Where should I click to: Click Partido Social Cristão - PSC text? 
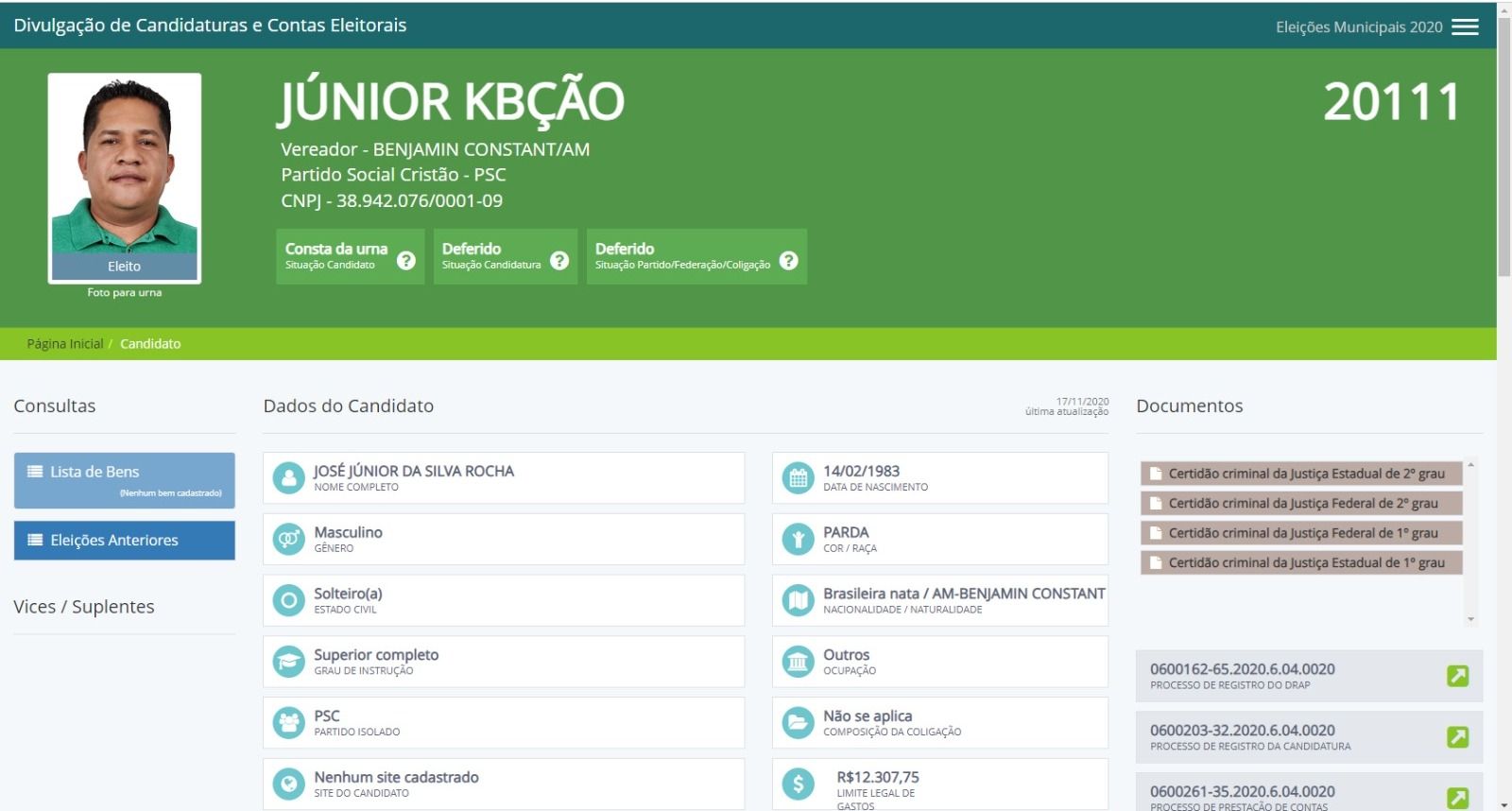393,175
